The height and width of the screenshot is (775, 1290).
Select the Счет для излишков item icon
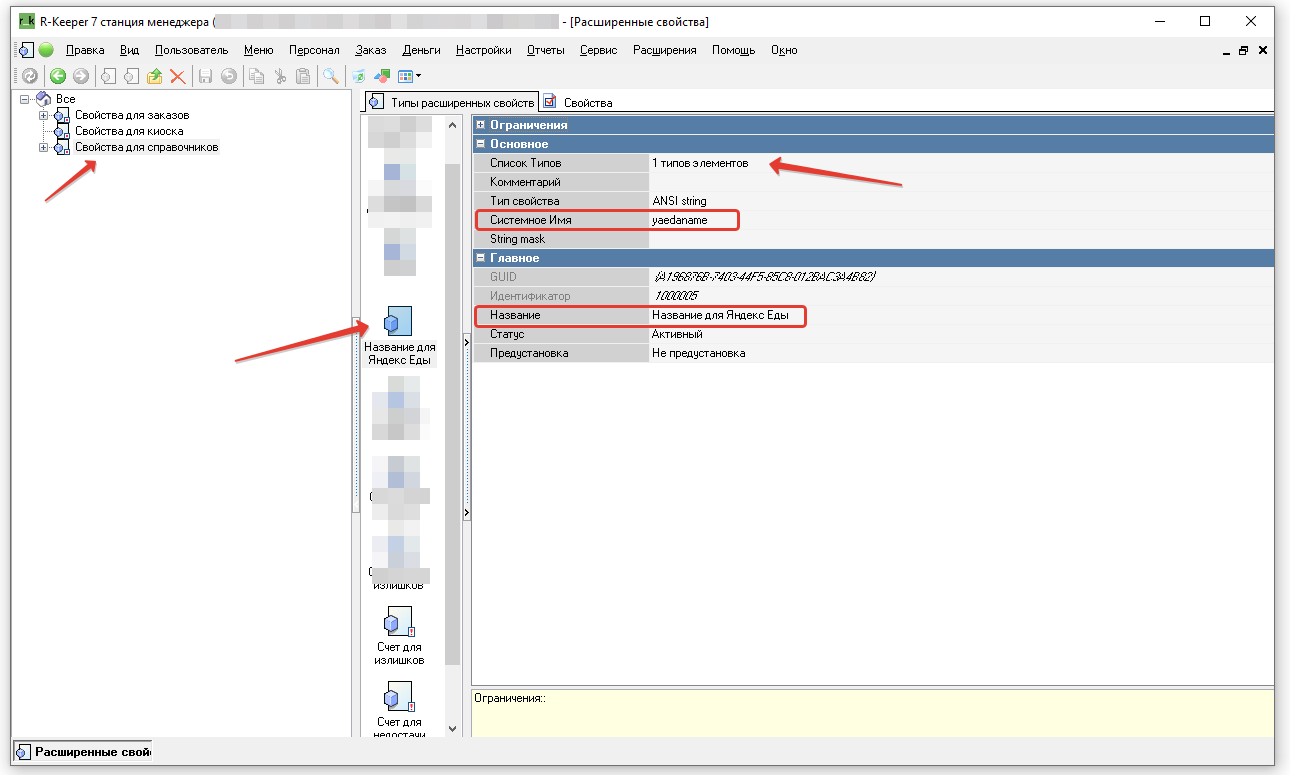tap(399, 620)
